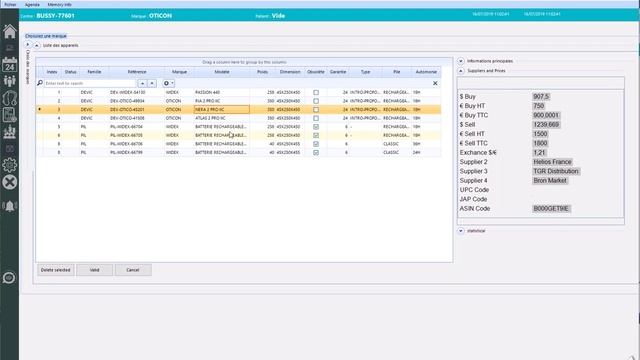Select RIA 2 PRO model cell

pos(222,101)
